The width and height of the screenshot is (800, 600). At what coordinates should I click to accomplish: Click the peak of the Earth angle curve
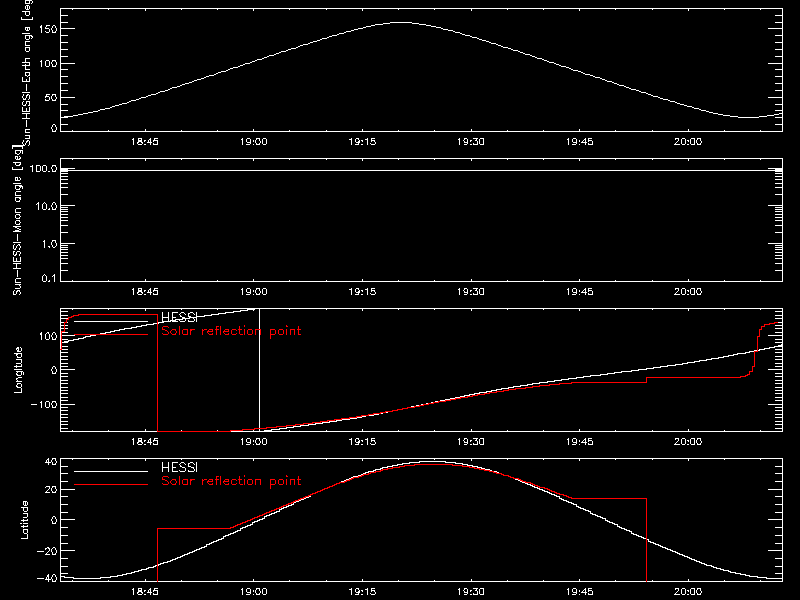403,22
